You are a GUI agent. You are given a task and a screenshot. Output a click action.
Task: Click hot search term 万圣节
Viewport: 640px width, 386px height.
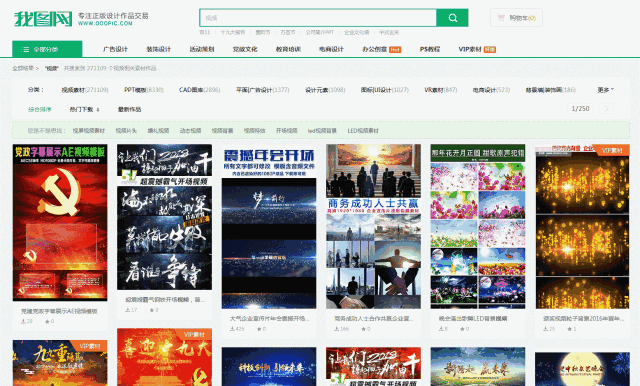[287, 32]
